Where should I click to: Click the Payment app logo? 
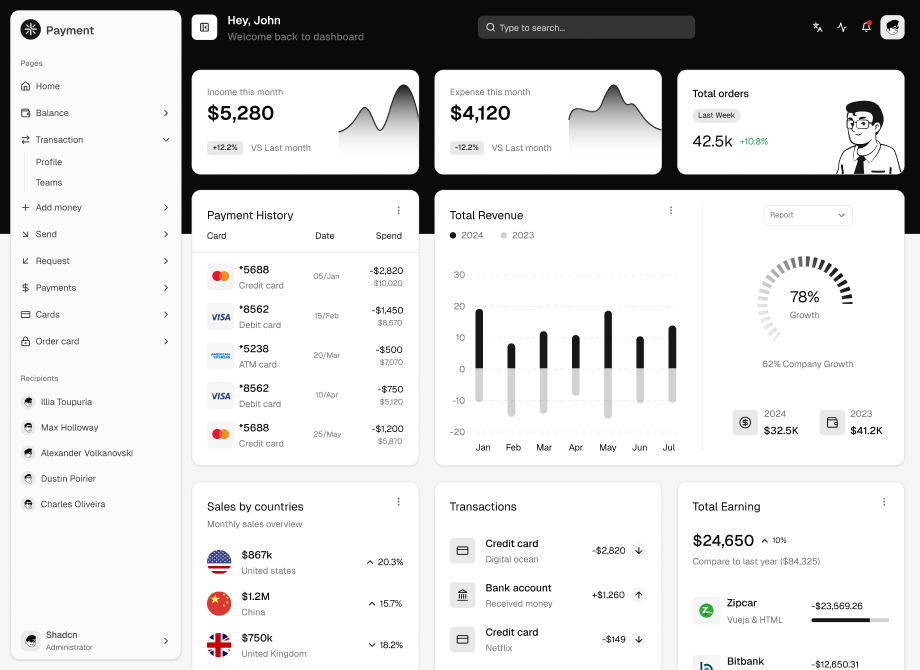[x=30, y=30]
